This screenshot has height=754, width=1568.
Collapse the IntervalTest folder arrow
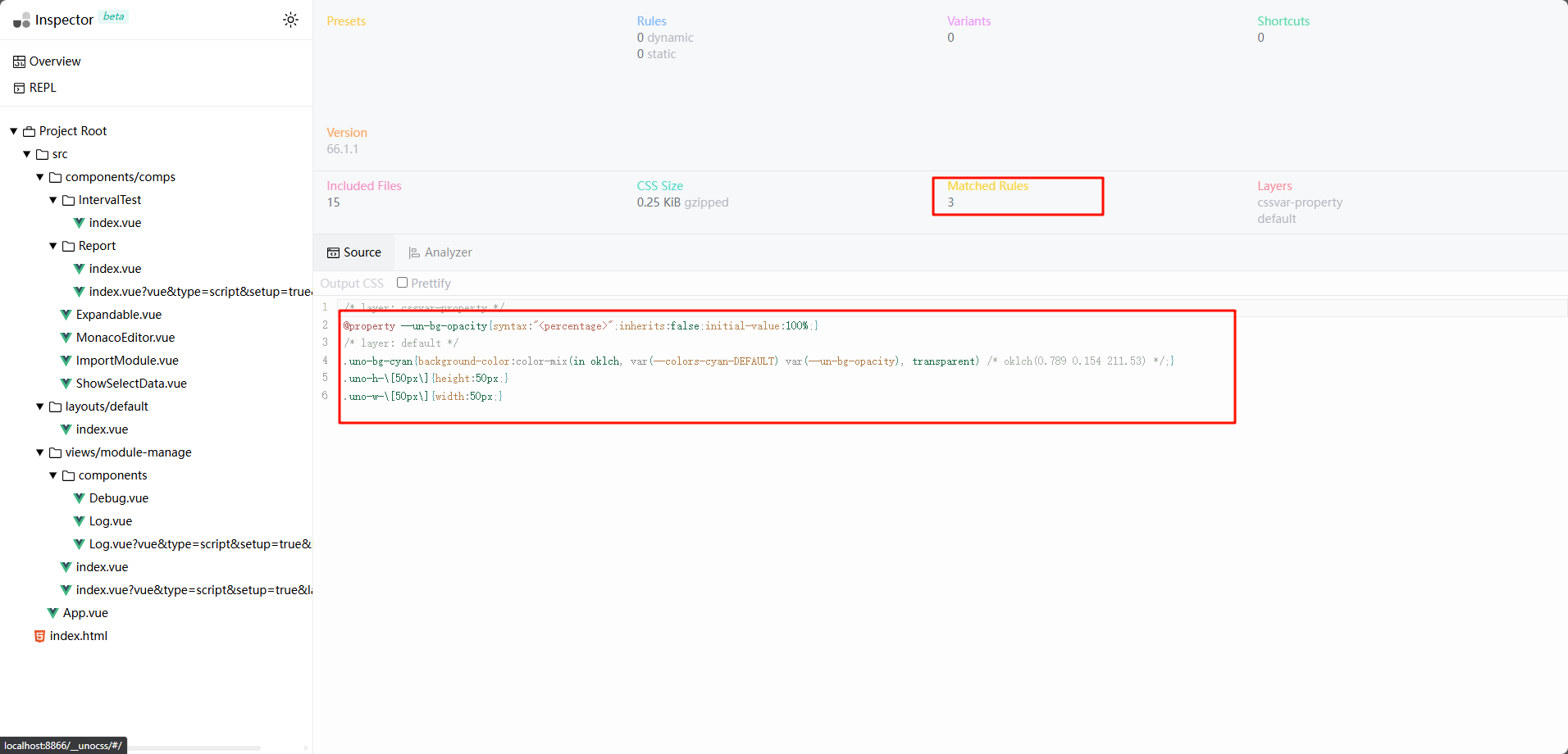[x=53, y=200]
